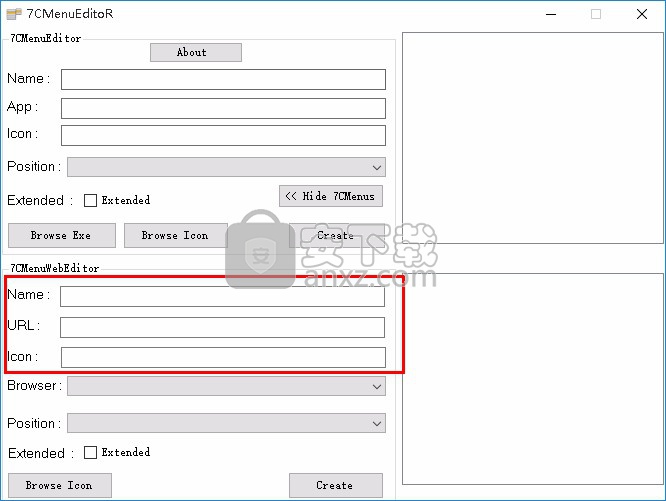Viewport: 666px width, 501px height.
Task: Click the upper menu list box
Action: [x=533, y=138]
